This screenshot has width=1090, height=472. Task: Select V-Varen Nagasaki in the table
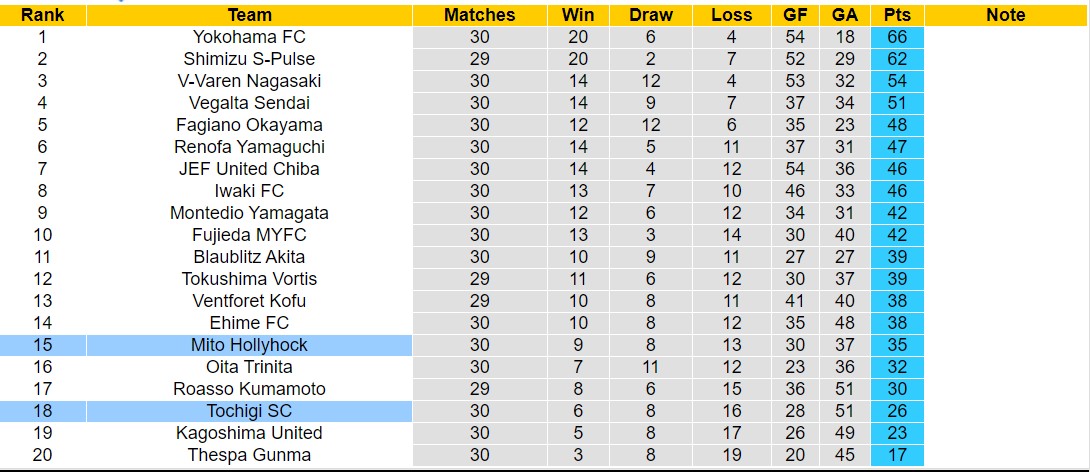point(249,81)
